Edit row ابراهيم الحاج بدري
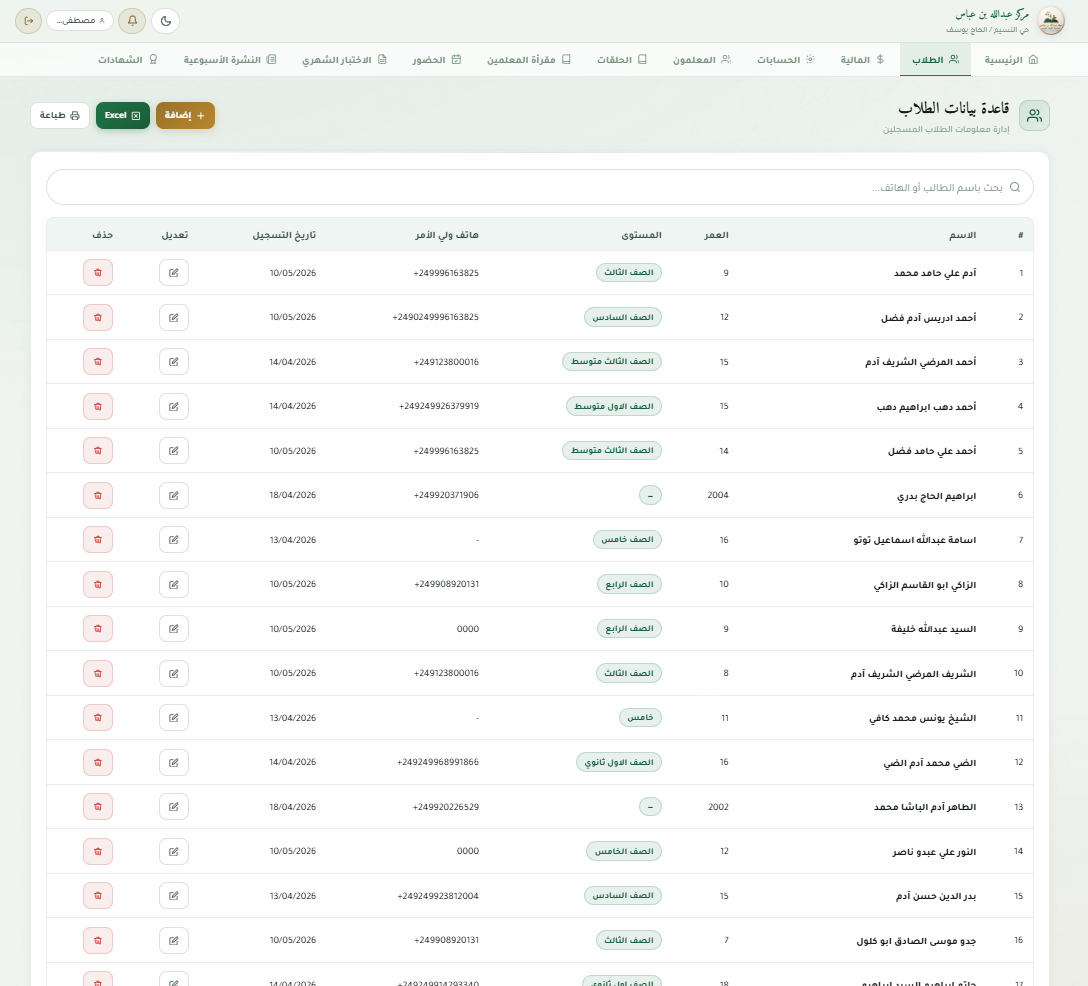1088x986 pixels. click(x=173, y=495)
